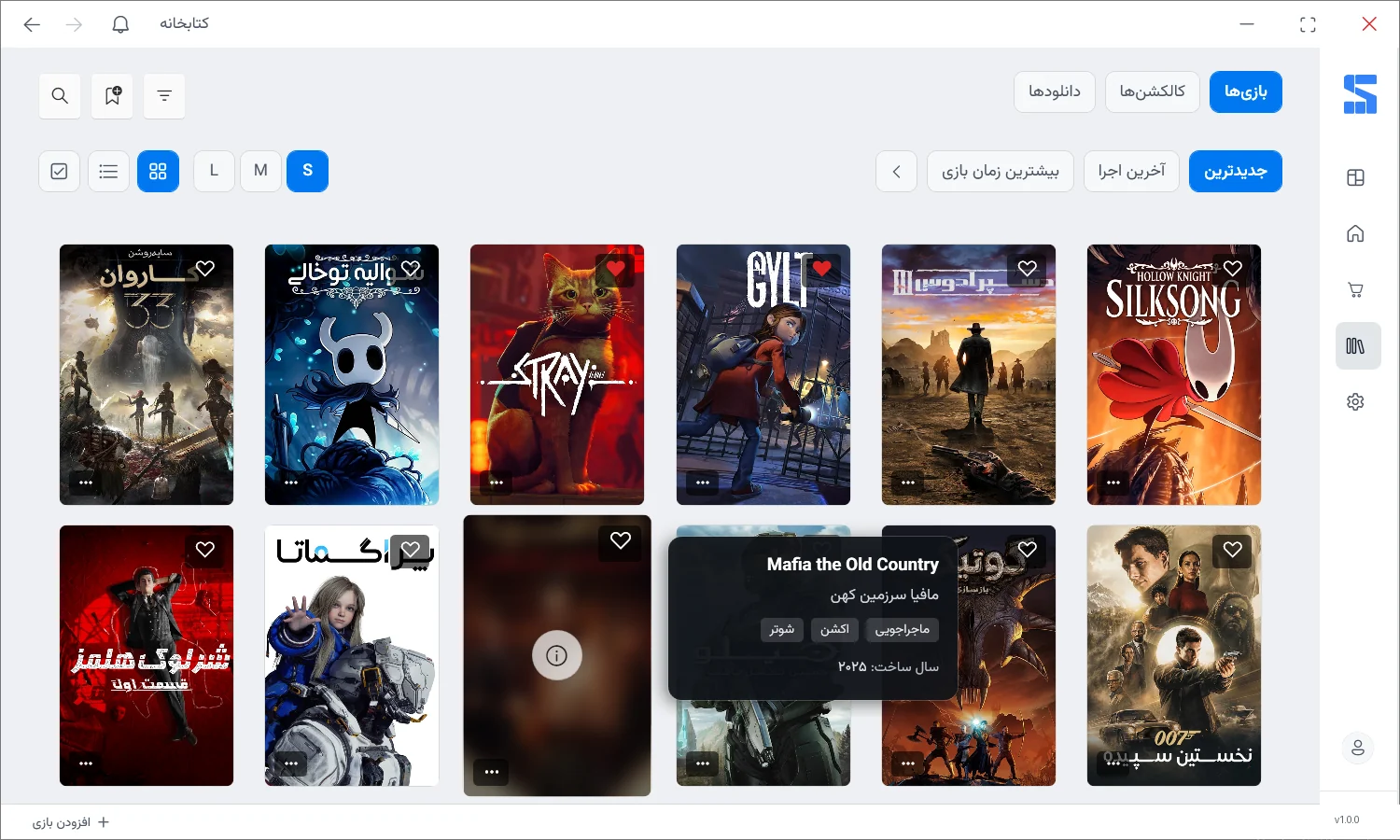Switch to the دانلودها tab
The image size is (1400, 840).
[x=1055, y=91]
